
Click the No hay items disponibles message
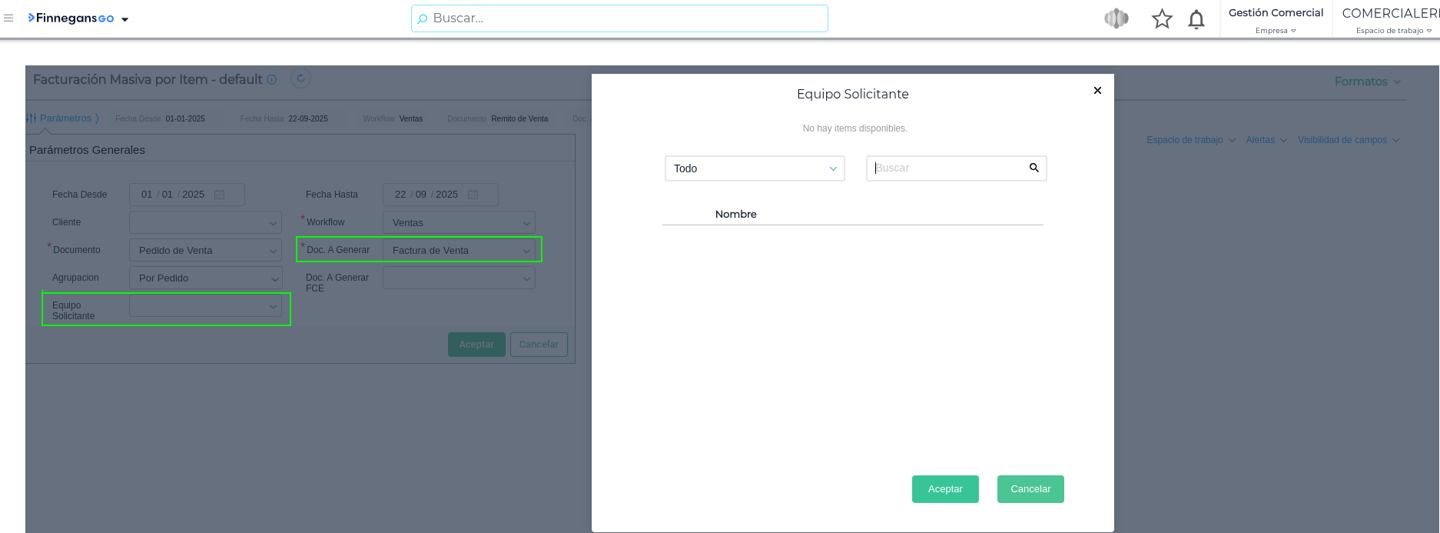point(855,128)
